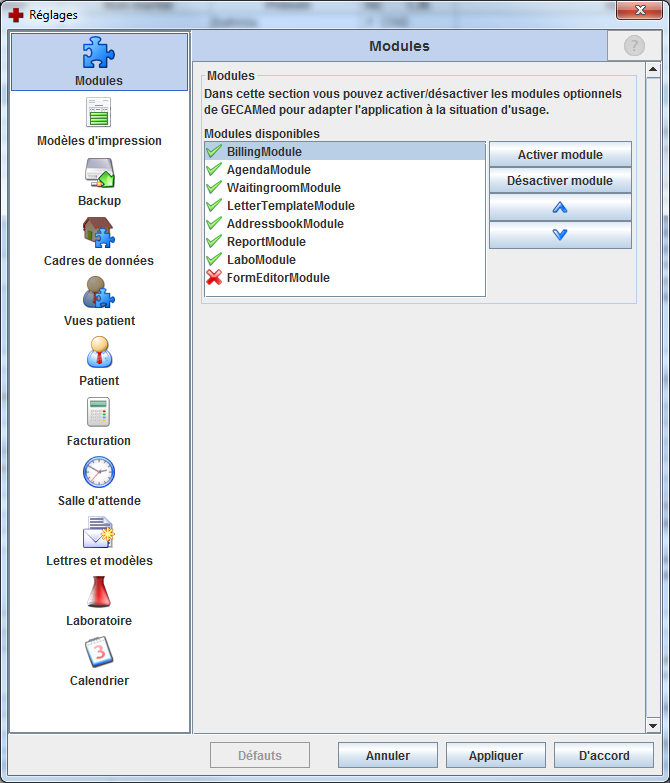Click the help question mark button
670x783 pixels.
[634, 46]
